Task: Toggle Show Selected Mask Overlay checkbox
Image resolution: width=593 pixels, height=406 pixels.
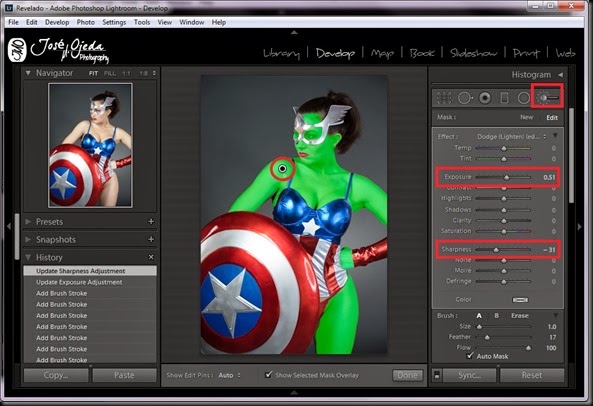Action: [x=269, y=375]
